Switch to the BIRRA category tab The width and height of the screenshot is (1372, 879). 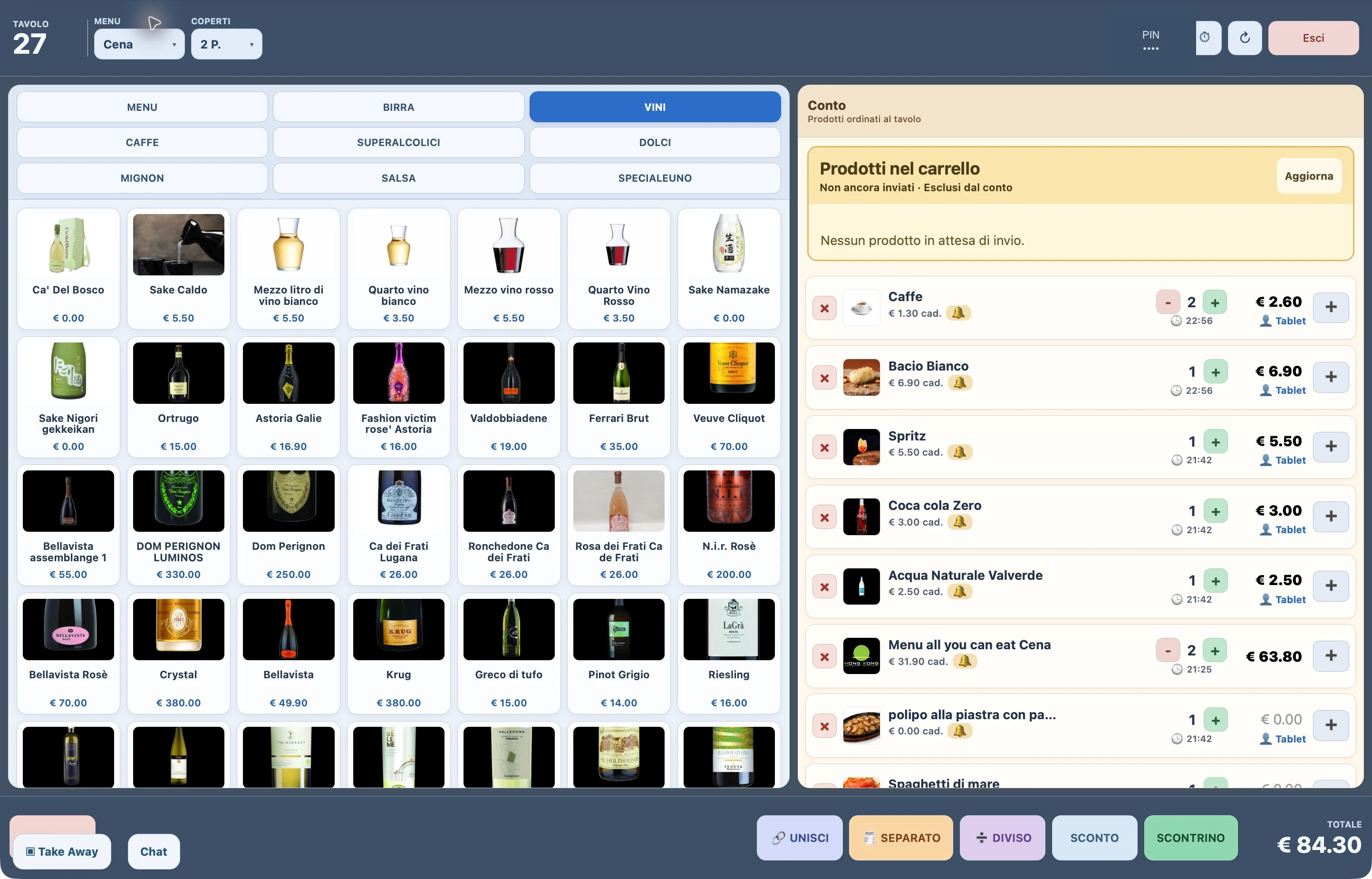(398, 107)
